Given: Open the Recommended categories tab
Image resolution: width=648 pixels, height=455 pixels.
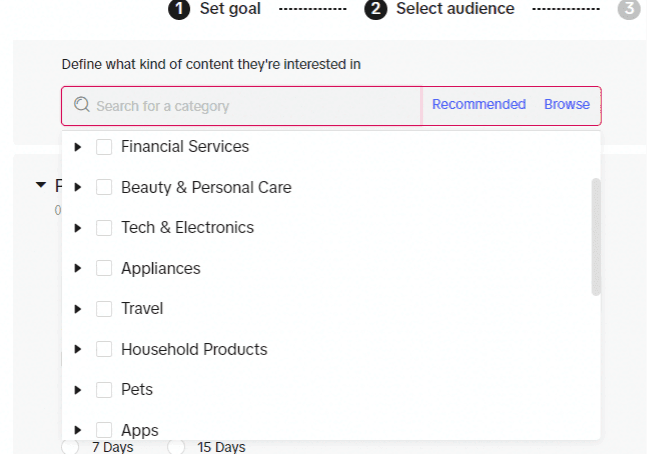Looking at the screenshot, I should click(479, 104).
